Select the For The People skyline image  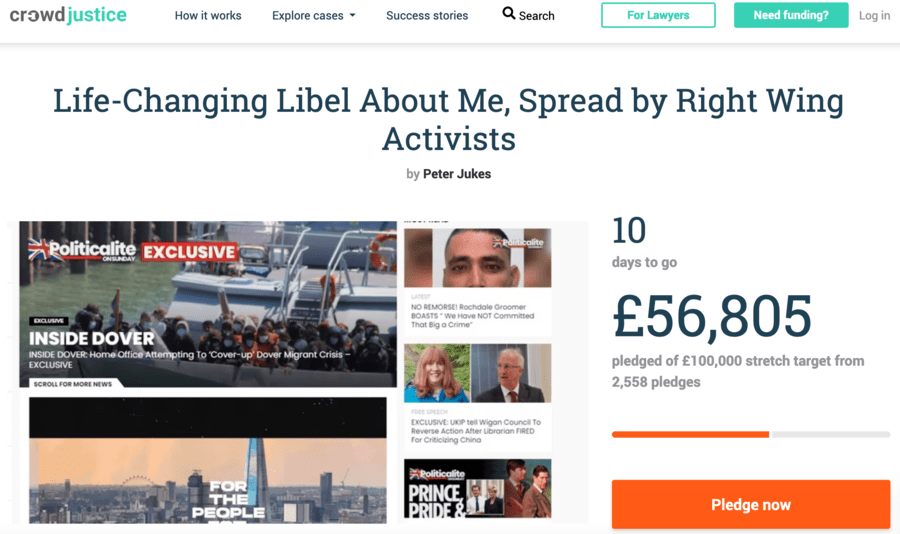[208, 461]
